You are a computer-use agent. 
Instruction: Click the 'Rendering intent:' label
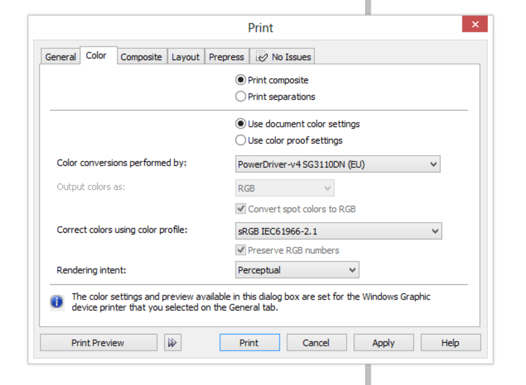tap(91, 270)
